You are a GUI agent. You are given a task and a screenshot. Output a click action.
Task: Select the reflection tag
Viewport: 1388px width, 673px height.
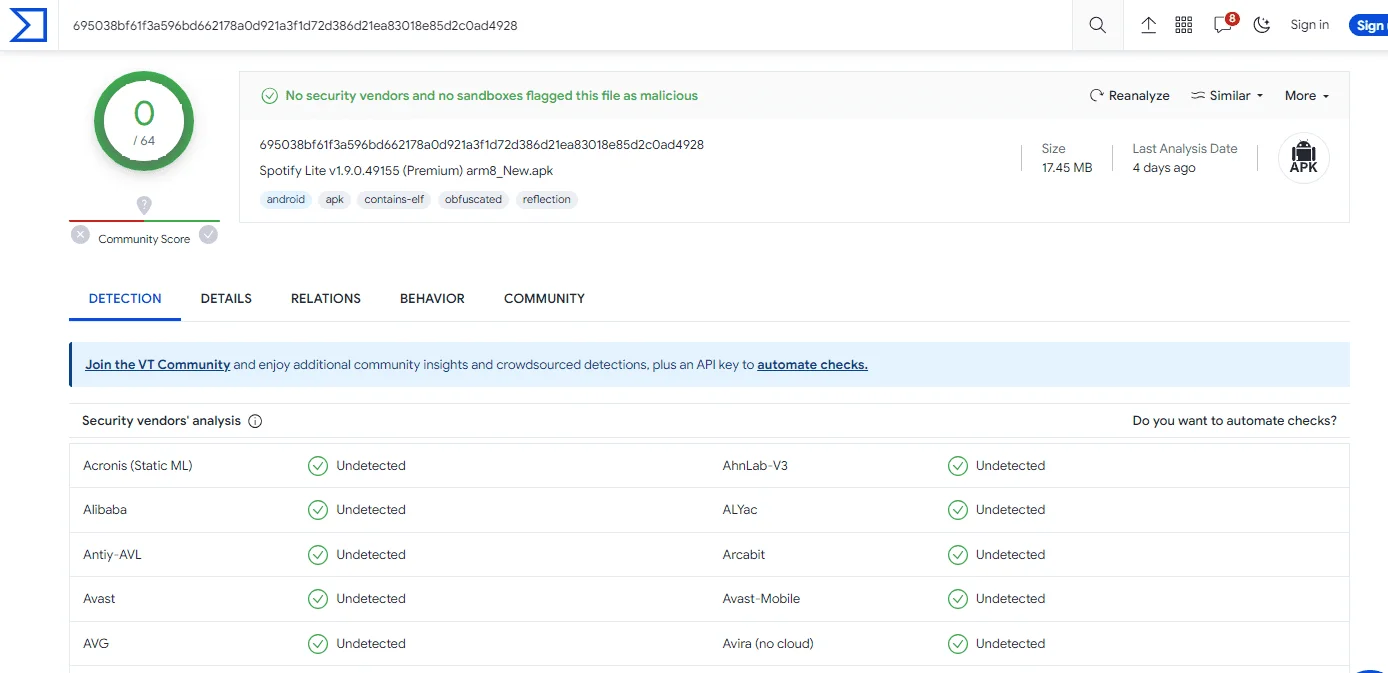click(x=547, y=200)
